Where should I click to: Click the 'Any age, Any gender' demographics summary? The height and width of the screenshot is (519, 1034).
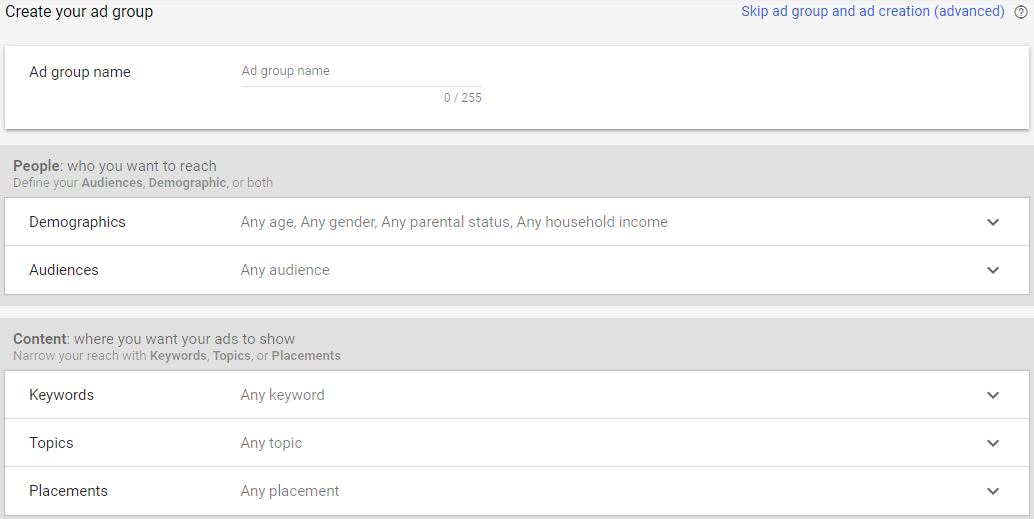click(x=454, y=222)
